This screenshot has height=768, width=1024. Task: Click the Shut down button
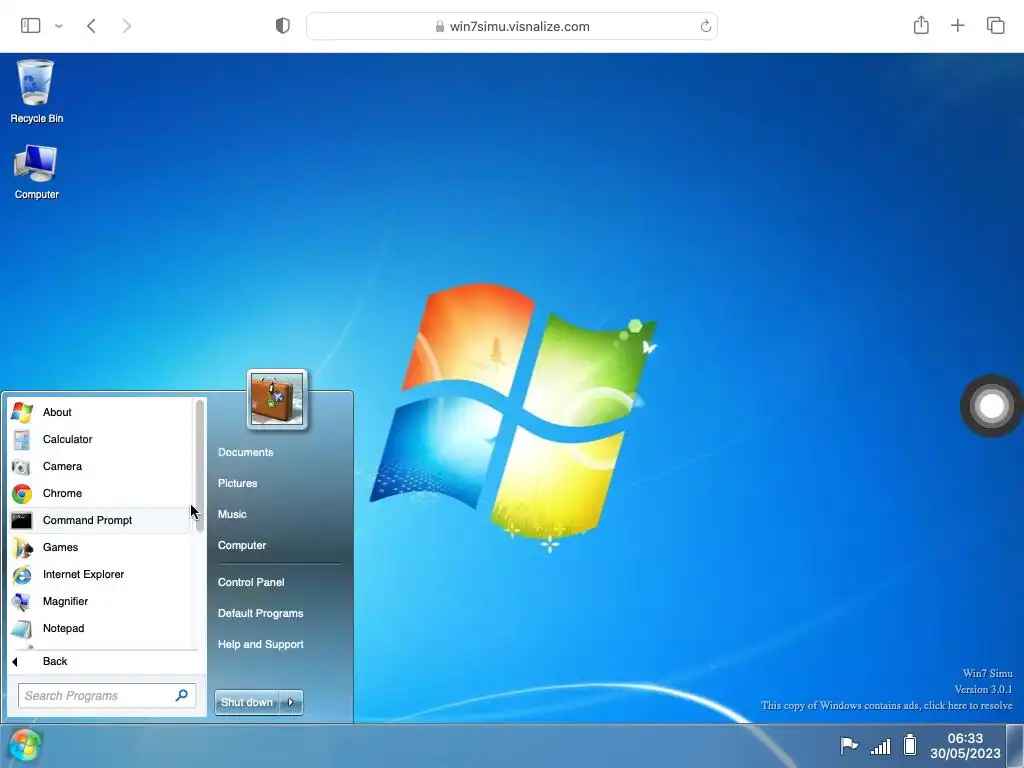point(246,702)
